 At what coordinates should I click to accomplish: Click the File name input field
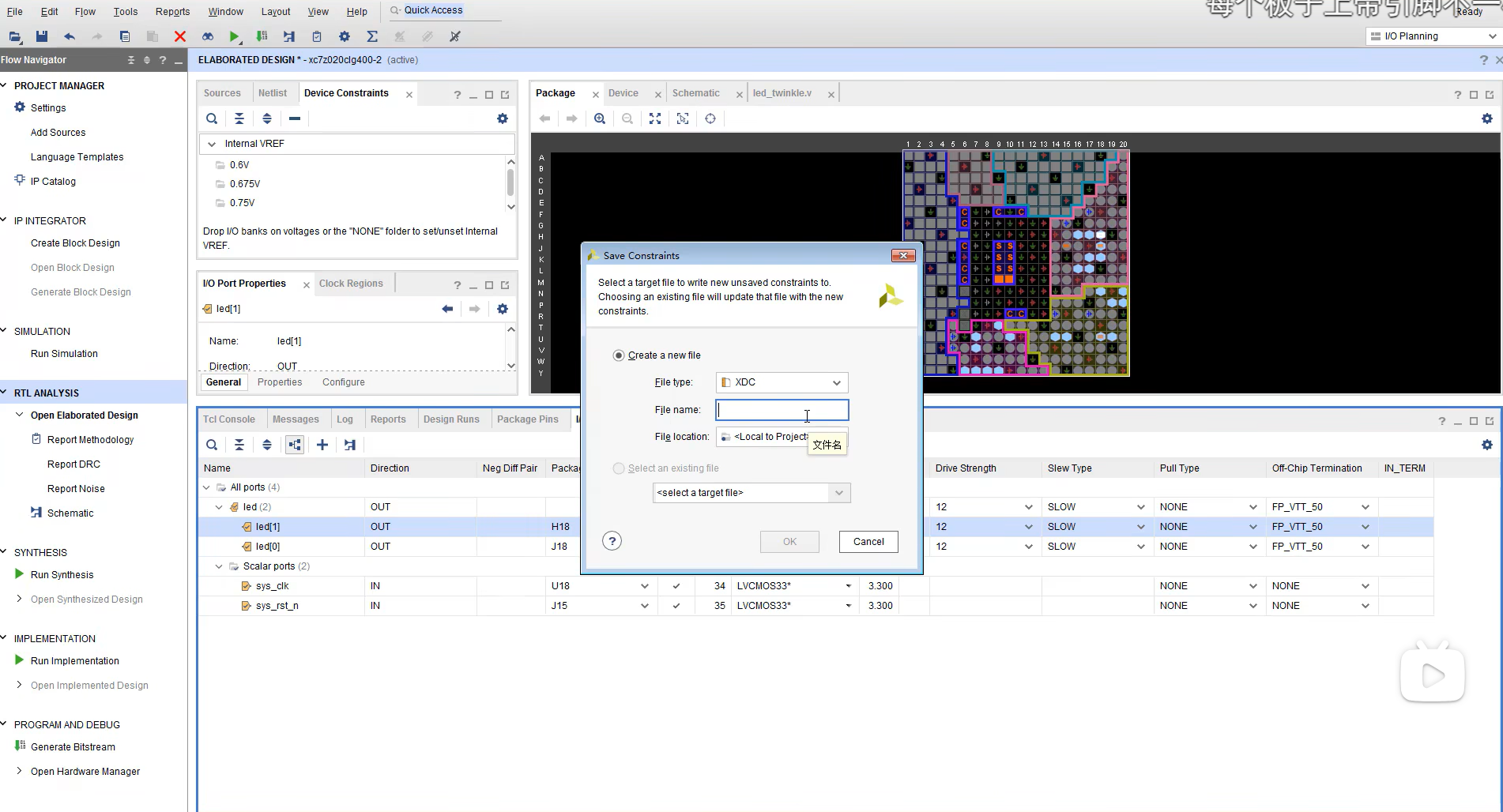782,410
